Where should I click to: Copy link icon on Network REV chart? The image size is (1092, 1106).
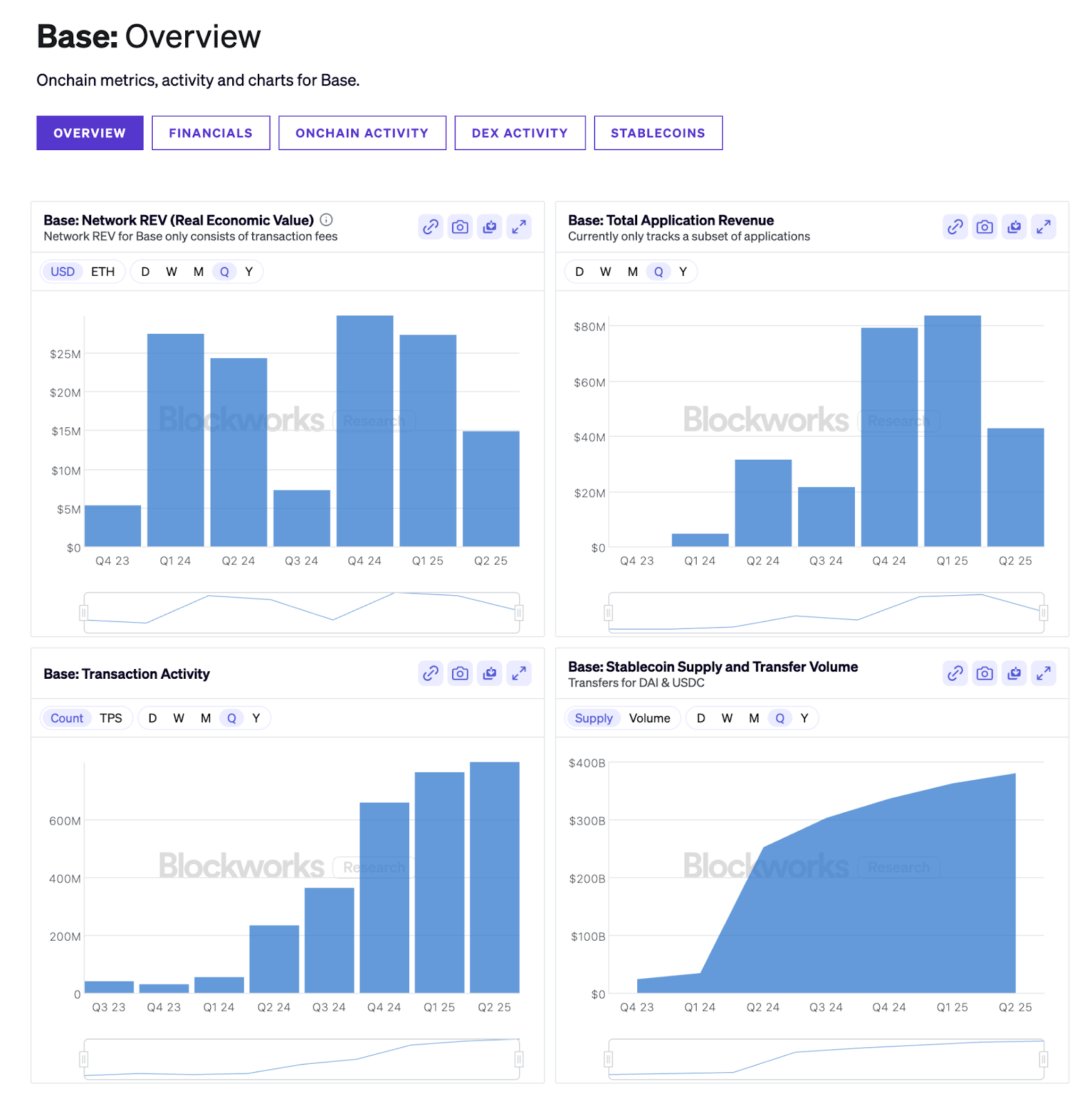pos(430,227)
